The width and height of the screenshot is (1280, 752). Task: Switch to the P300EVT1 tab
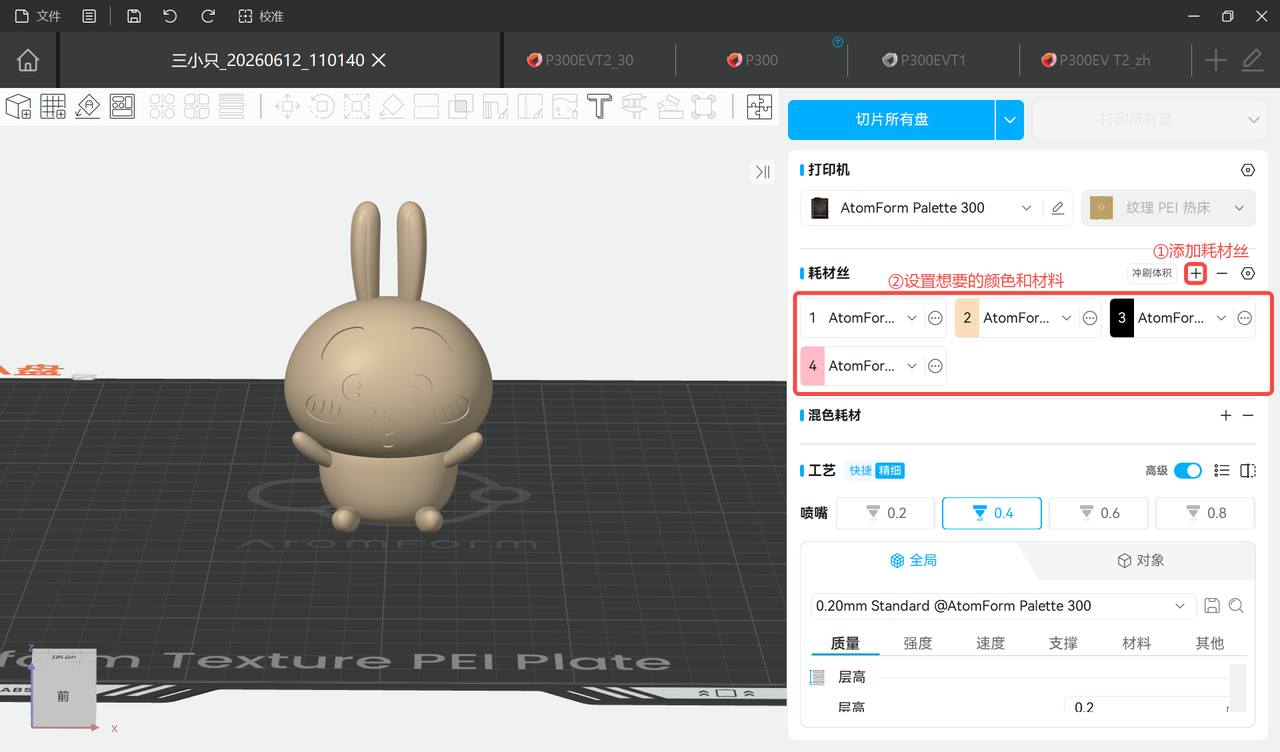pos(924,60)
